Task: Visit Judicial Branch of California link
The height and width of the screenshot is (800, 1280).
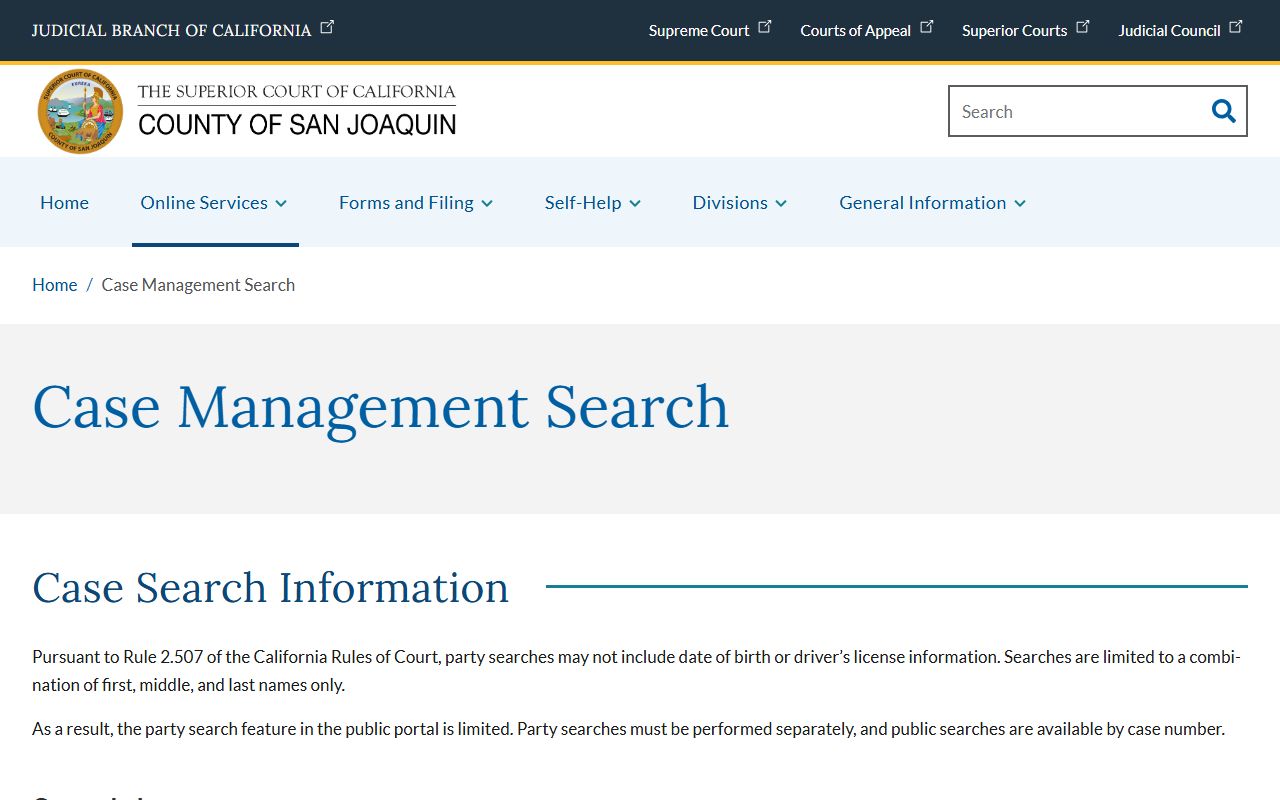Action: pyautogui.click(x=171, y=30)
